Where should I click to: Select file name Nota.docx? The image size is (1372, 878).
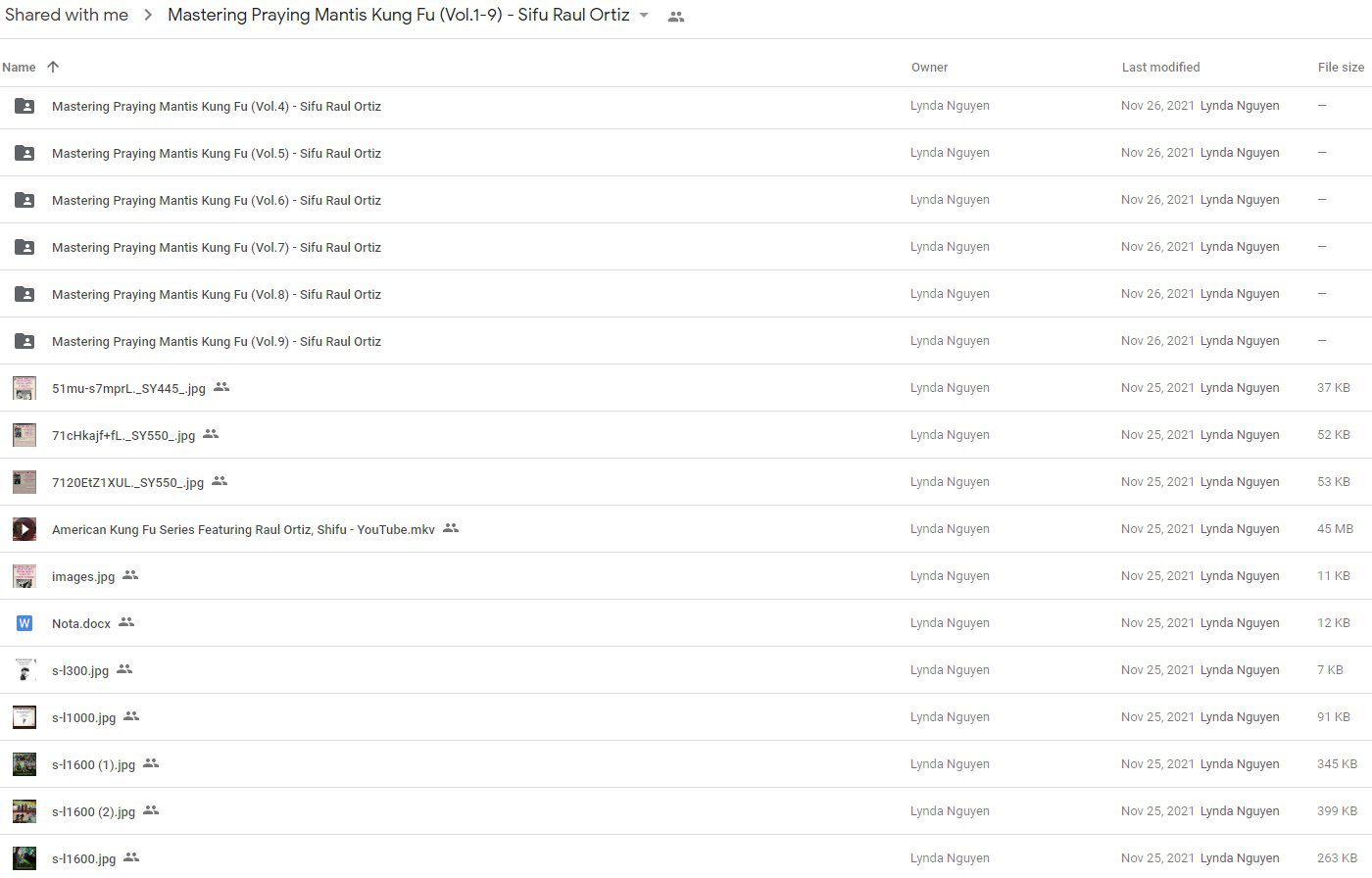tap(81, 623)
